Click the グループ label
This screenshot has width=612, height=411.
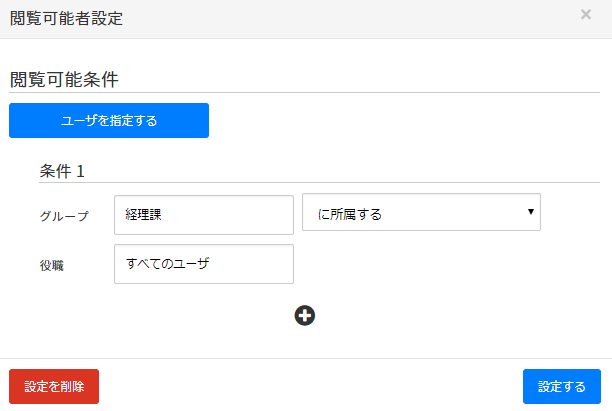click(x=64, y=215)
